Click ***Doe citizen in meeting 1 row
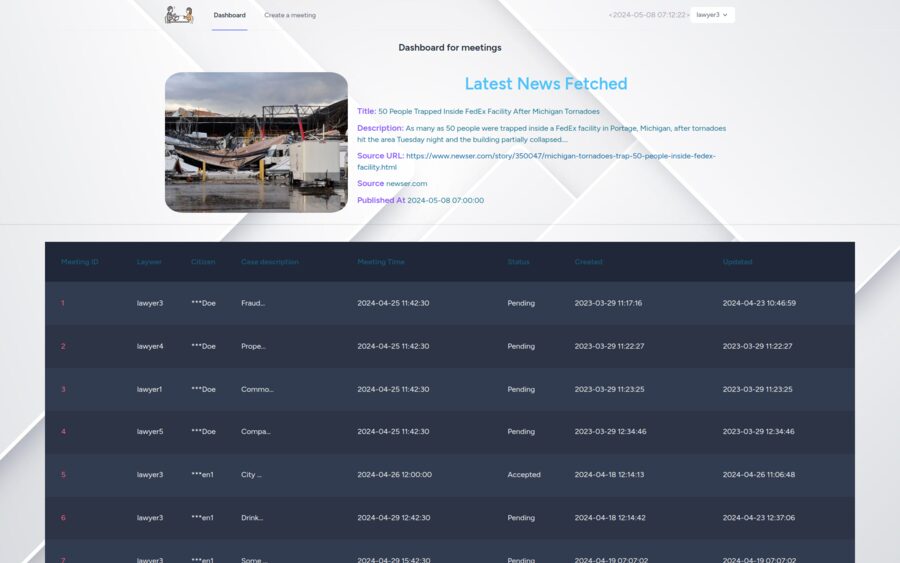This screenshot has height=563, width=900. (203, 303)
